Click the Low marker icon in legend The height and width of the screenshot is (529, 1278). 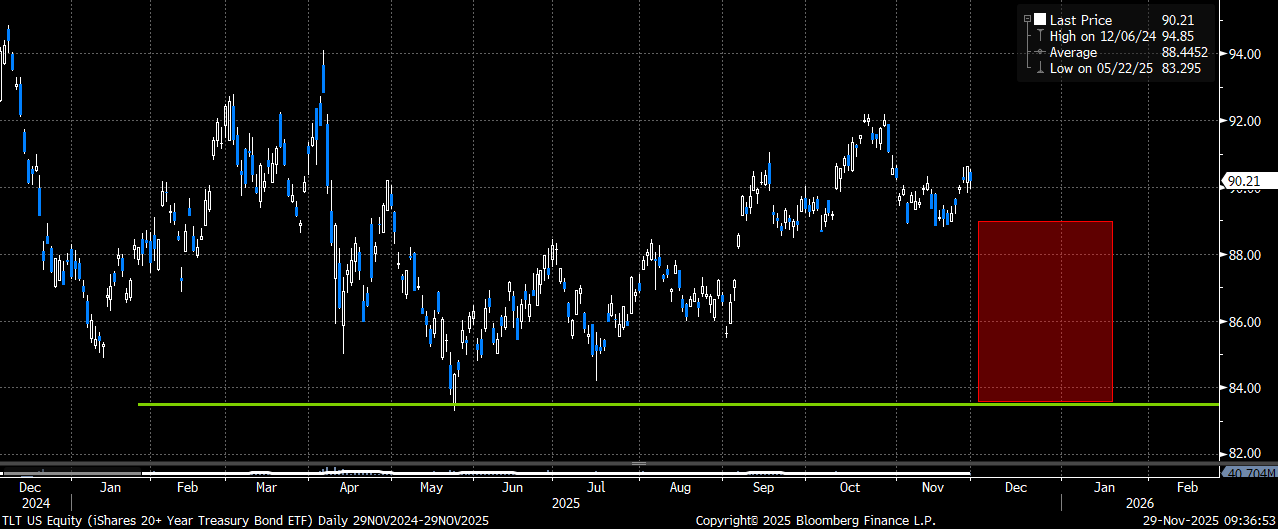coord(1040,68)
